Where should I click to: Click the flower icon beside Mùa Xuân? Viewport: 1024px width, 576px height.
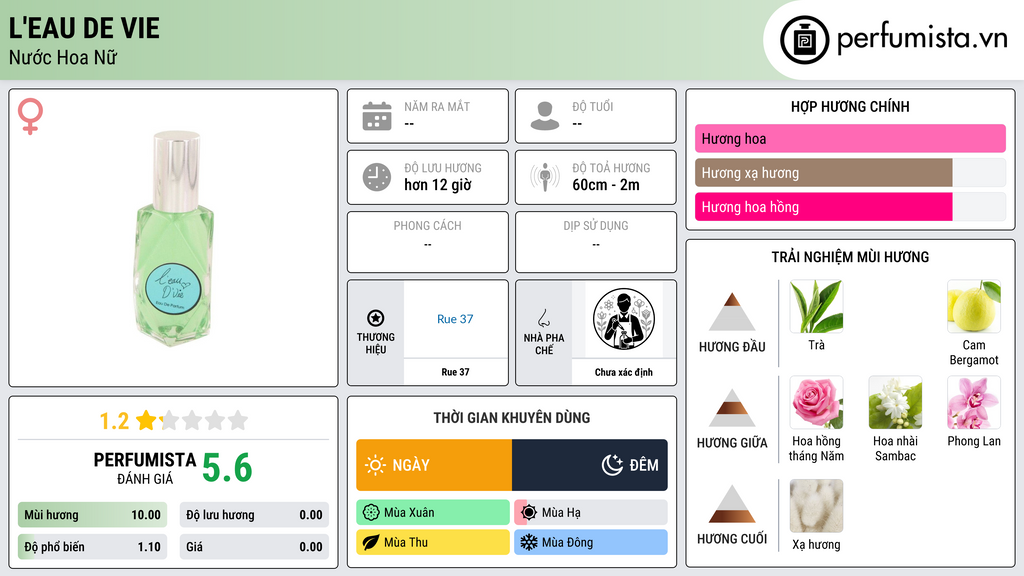click(371, 513)
